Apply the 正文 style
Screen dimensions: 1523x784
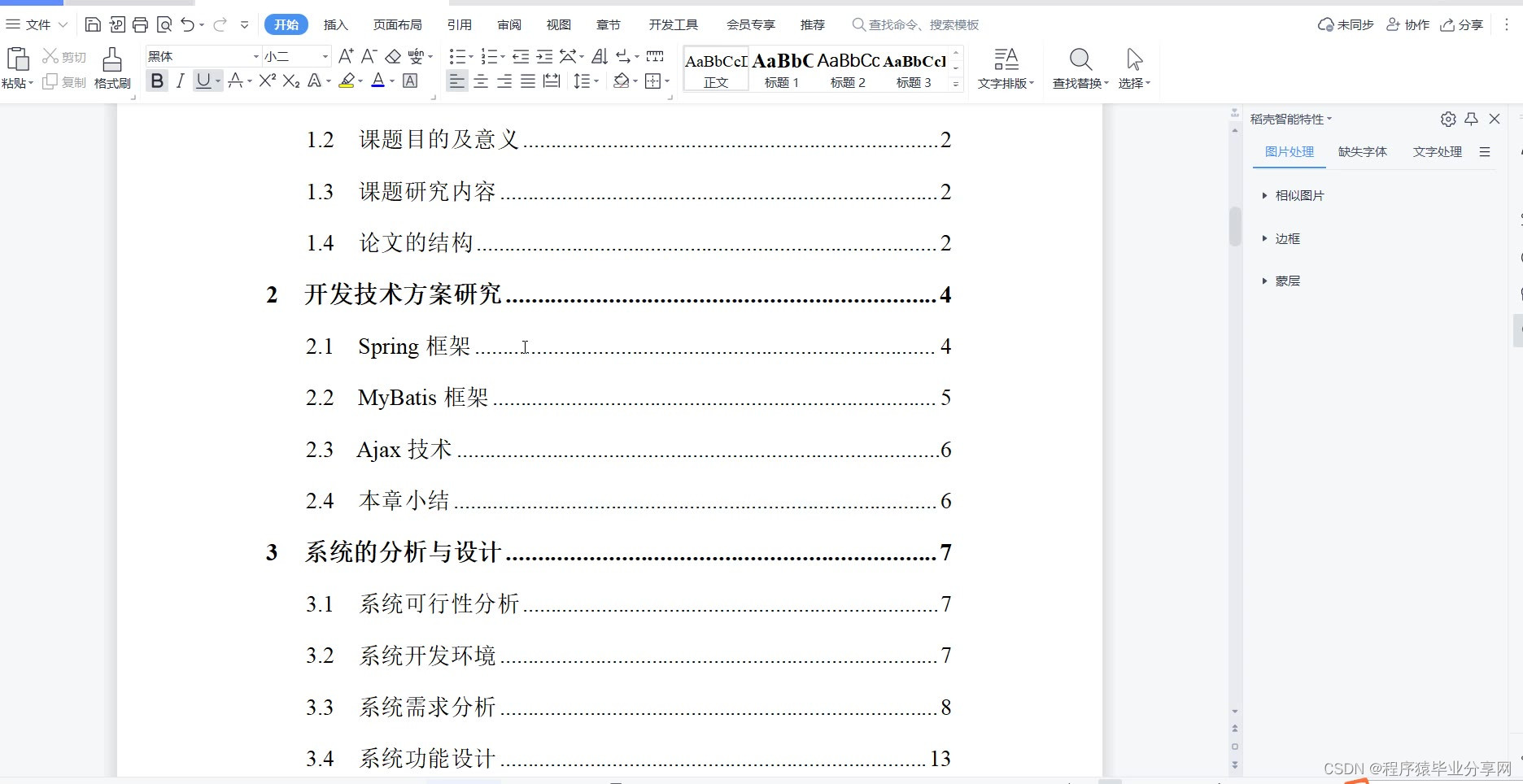pyautogui.click(x=716, y=69)
